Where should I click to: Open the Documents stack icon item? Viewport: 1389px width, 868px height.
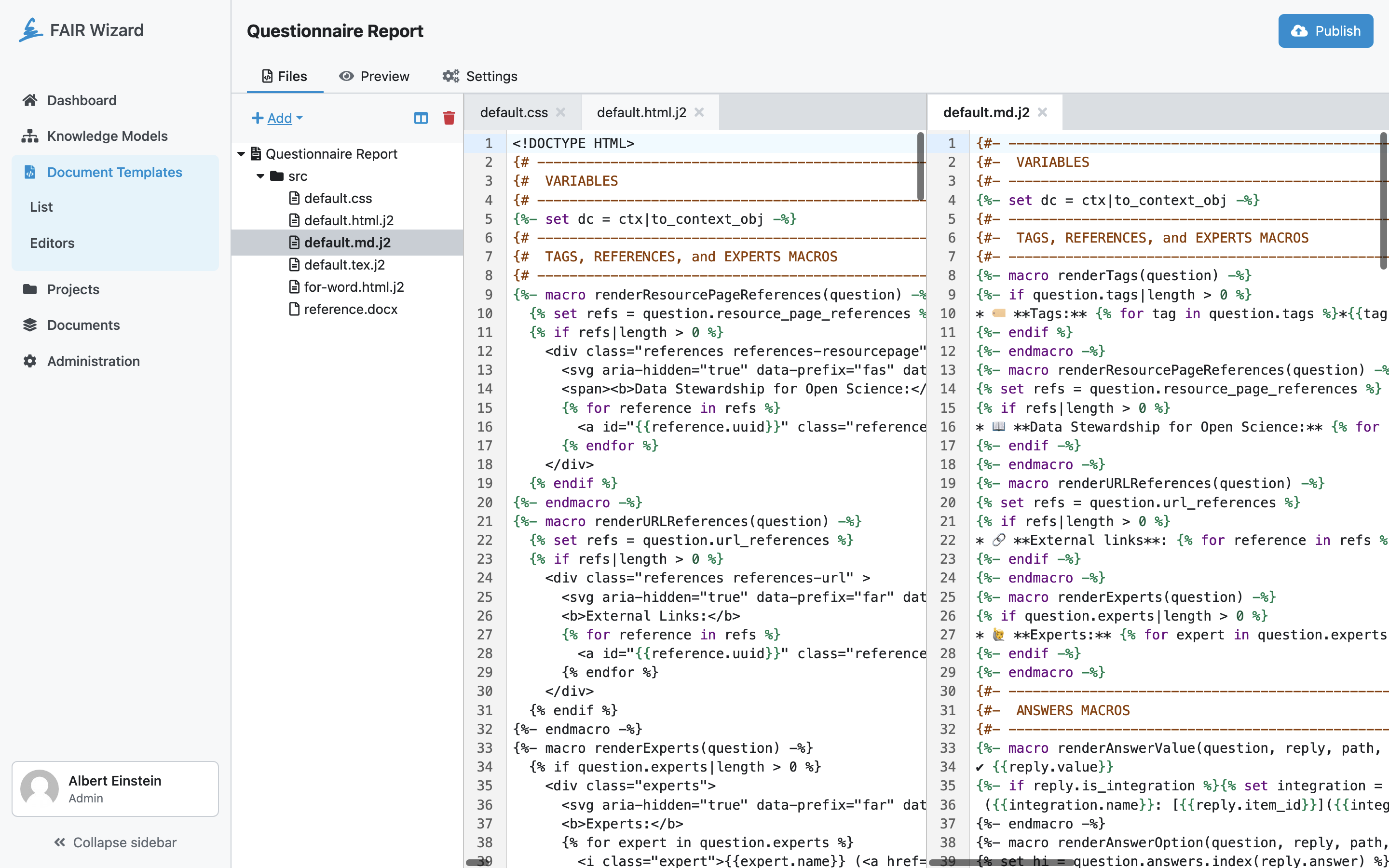(30, 325)
